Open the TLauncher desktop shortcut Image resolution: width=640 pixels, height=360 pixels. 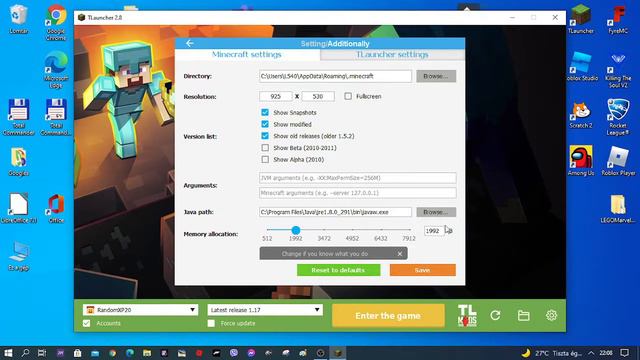coord(580,19)
